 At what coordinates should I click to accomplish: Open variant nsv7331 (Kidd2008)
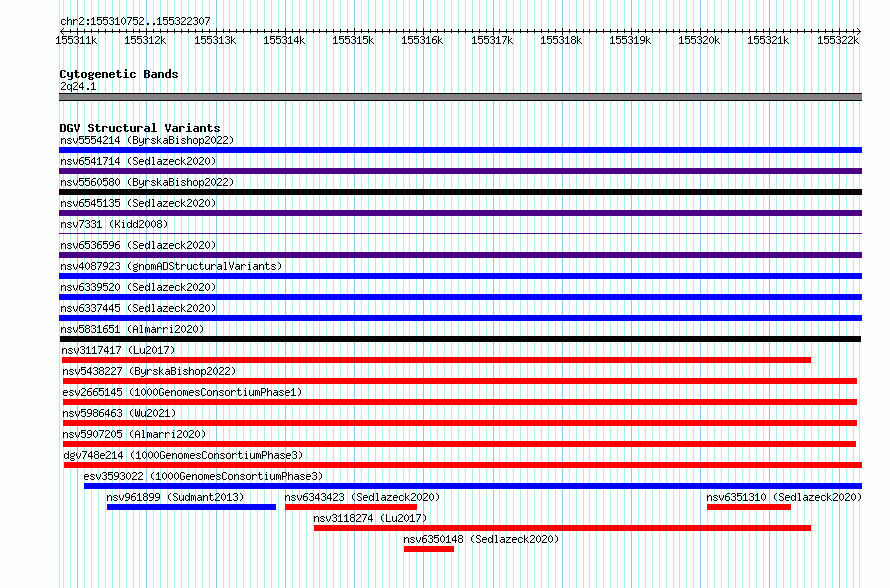114,224
